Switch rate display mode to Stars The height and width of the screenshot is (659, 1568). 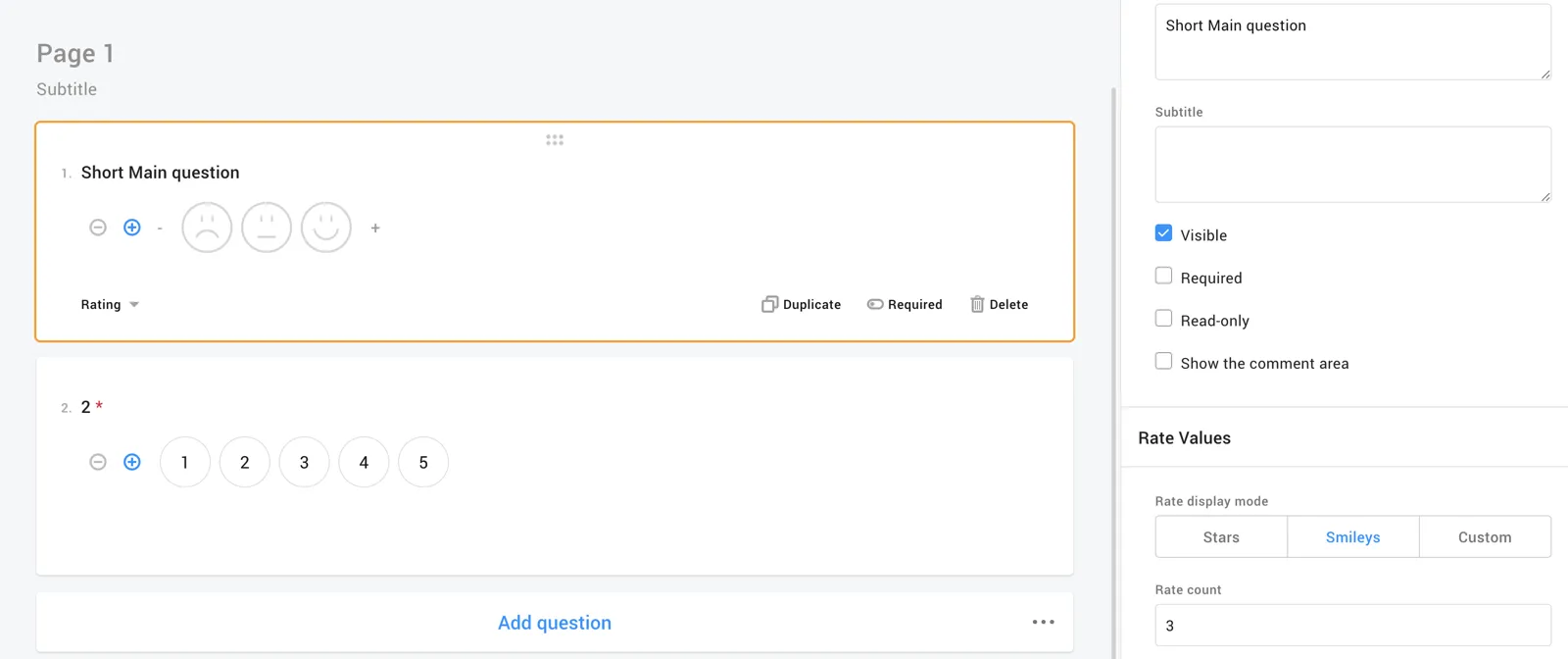point(1221,537)
